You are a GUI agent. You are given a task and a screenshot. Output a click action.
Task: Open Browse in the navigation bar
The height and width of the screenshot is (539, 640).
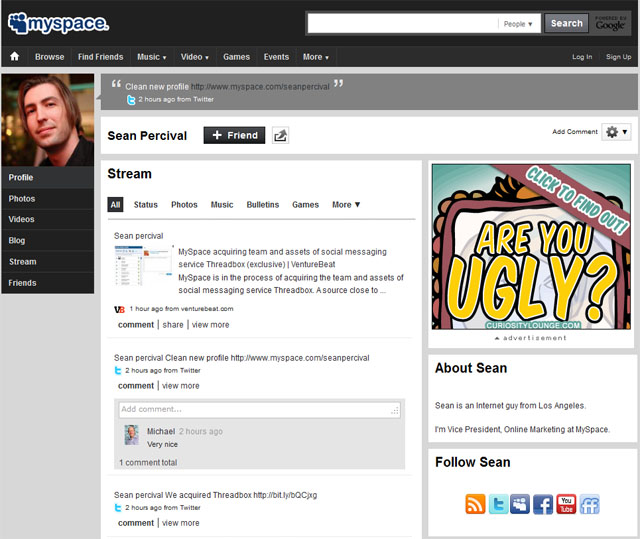[x=49, y=57]
